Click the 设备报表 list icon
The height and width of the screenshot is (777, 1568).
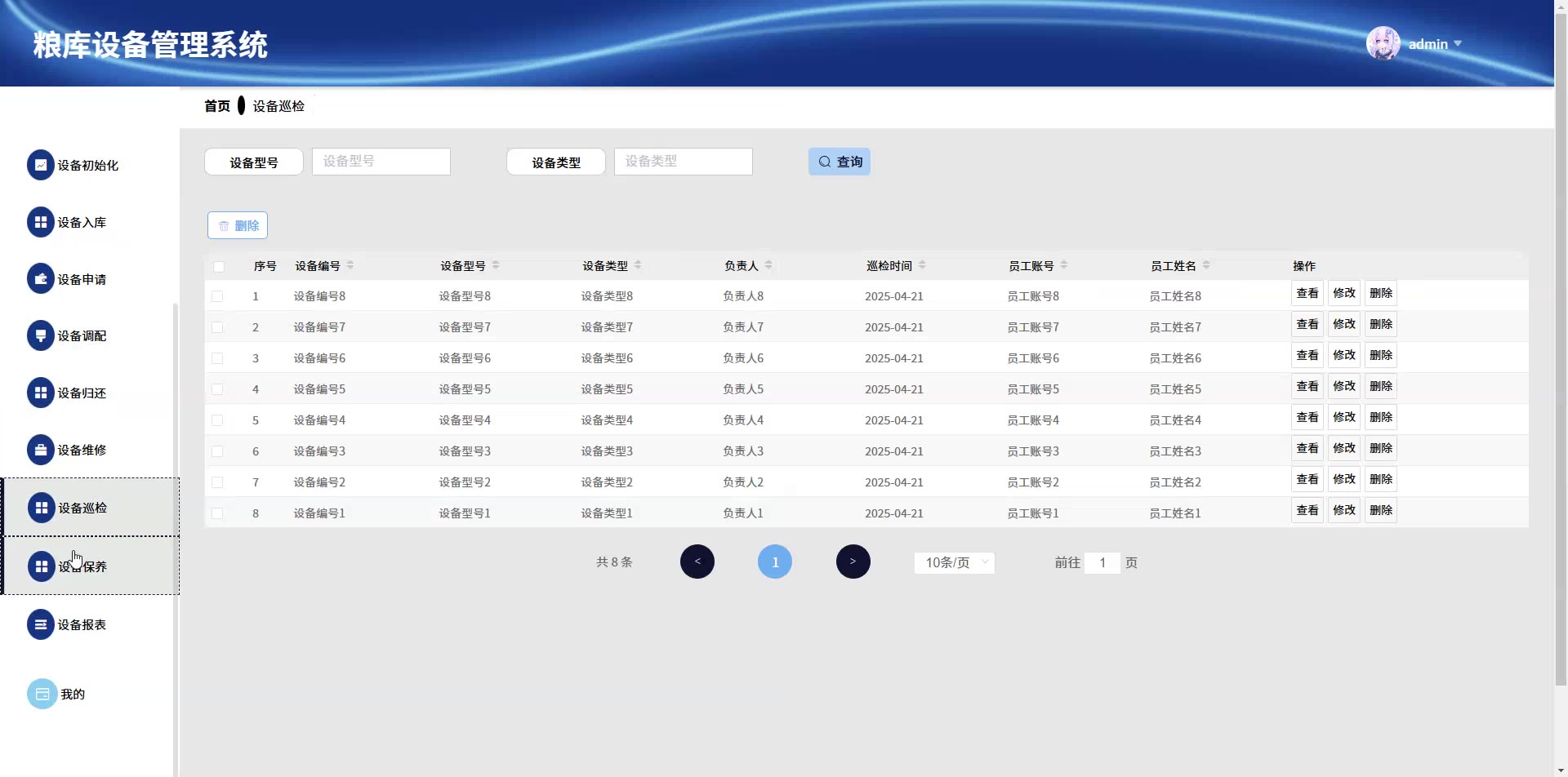[40, 624]
